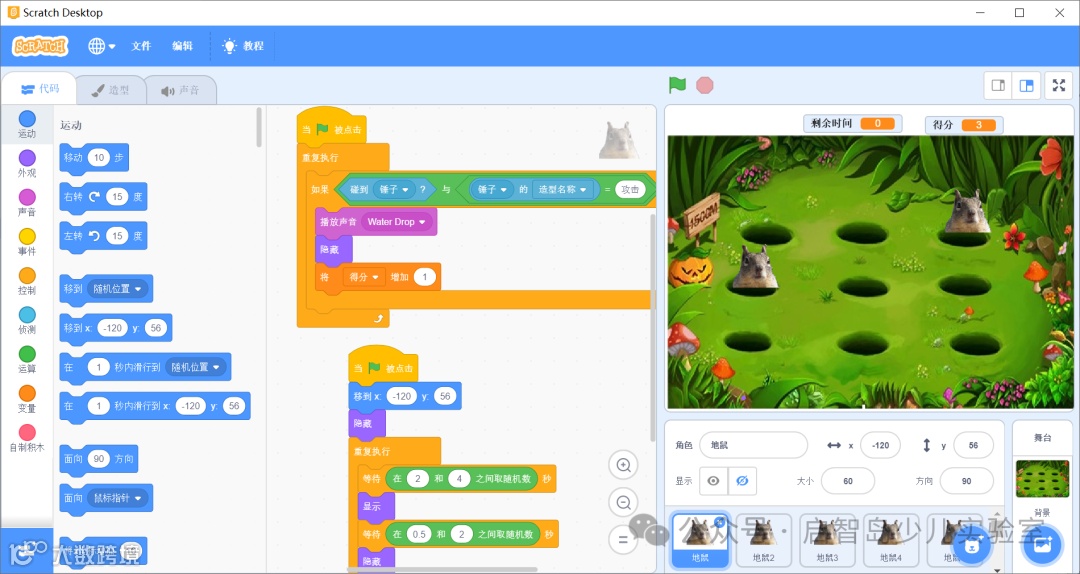
Task: Open the choose a backdrop button
Action: click(1043, 546)
